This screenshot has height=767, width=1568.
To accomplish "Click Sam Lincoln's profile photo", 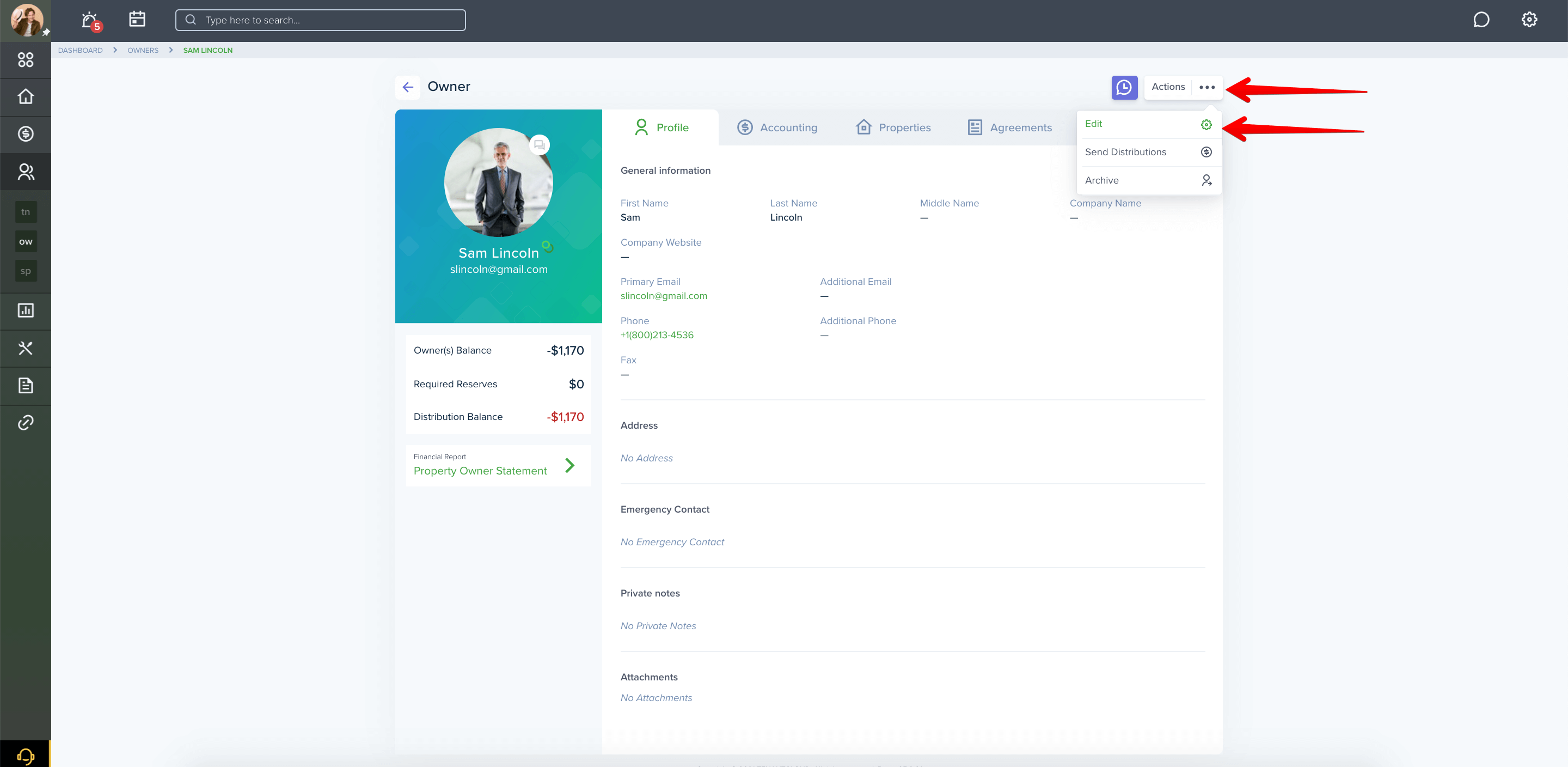I will [499, 183].
